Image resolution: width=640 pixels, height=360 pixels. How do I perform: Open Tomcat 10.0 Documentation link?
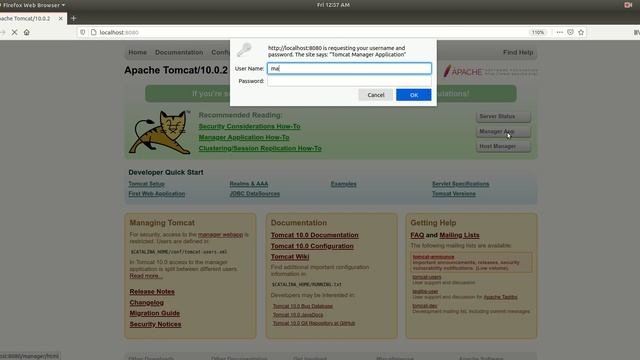pyautogui.click(x=314, y=236)
